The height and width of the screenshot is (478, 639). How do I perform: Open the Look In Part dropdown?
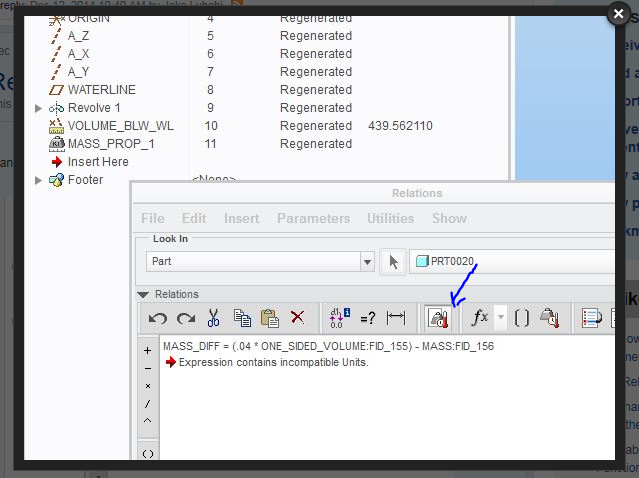[x=367, y=262]
